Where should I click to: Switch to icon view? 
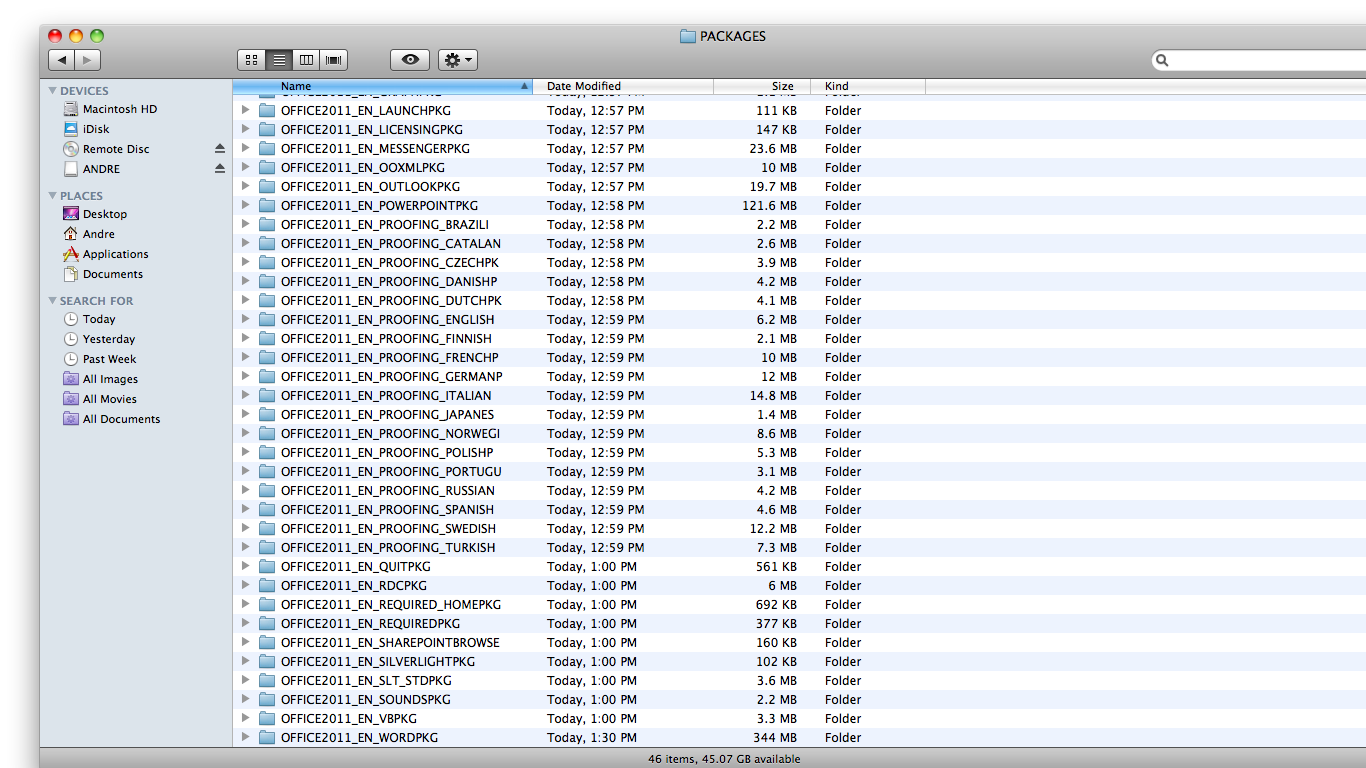[x=251, y=60]
